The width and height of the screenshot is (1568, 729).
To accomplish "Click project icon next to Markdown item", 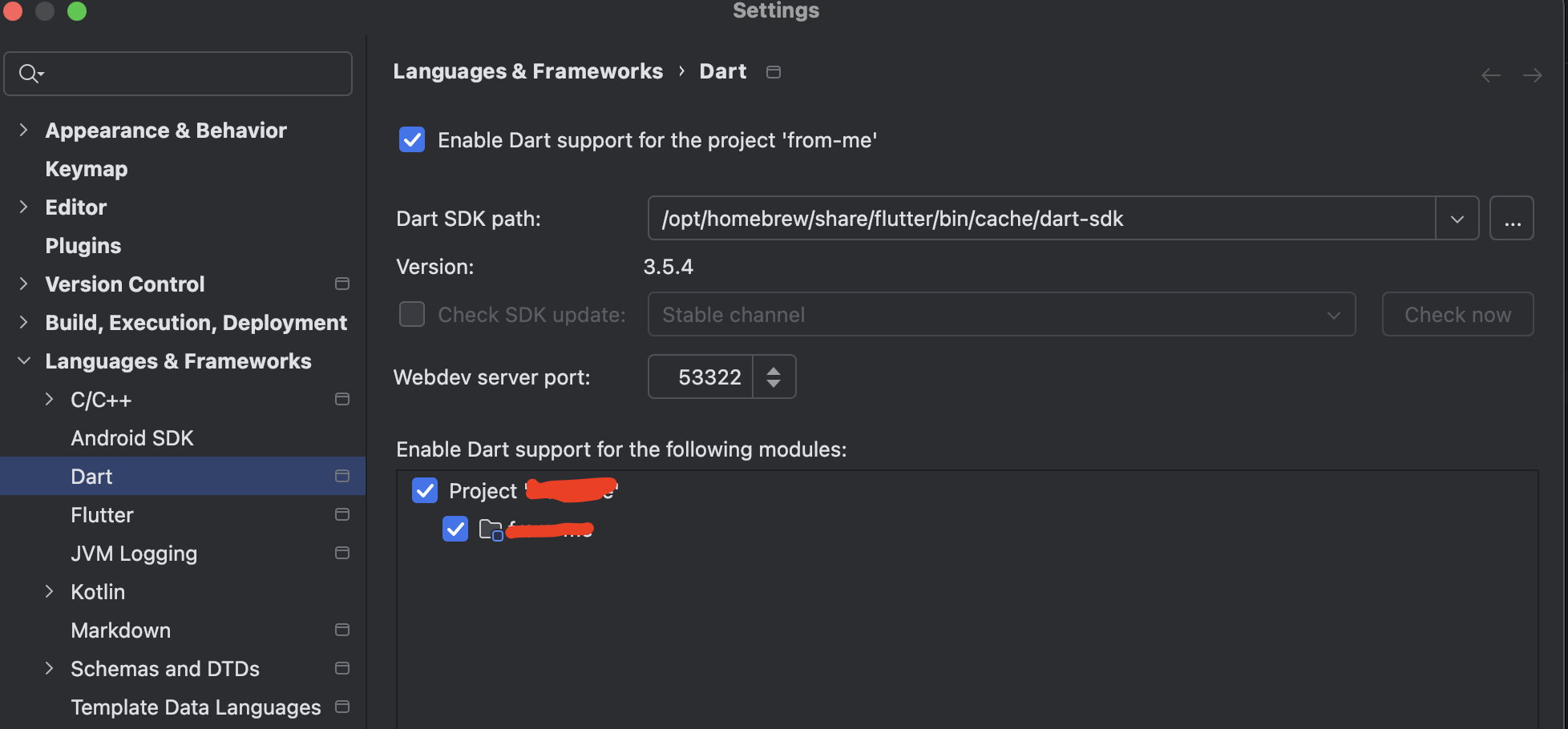I will point(341,630).
